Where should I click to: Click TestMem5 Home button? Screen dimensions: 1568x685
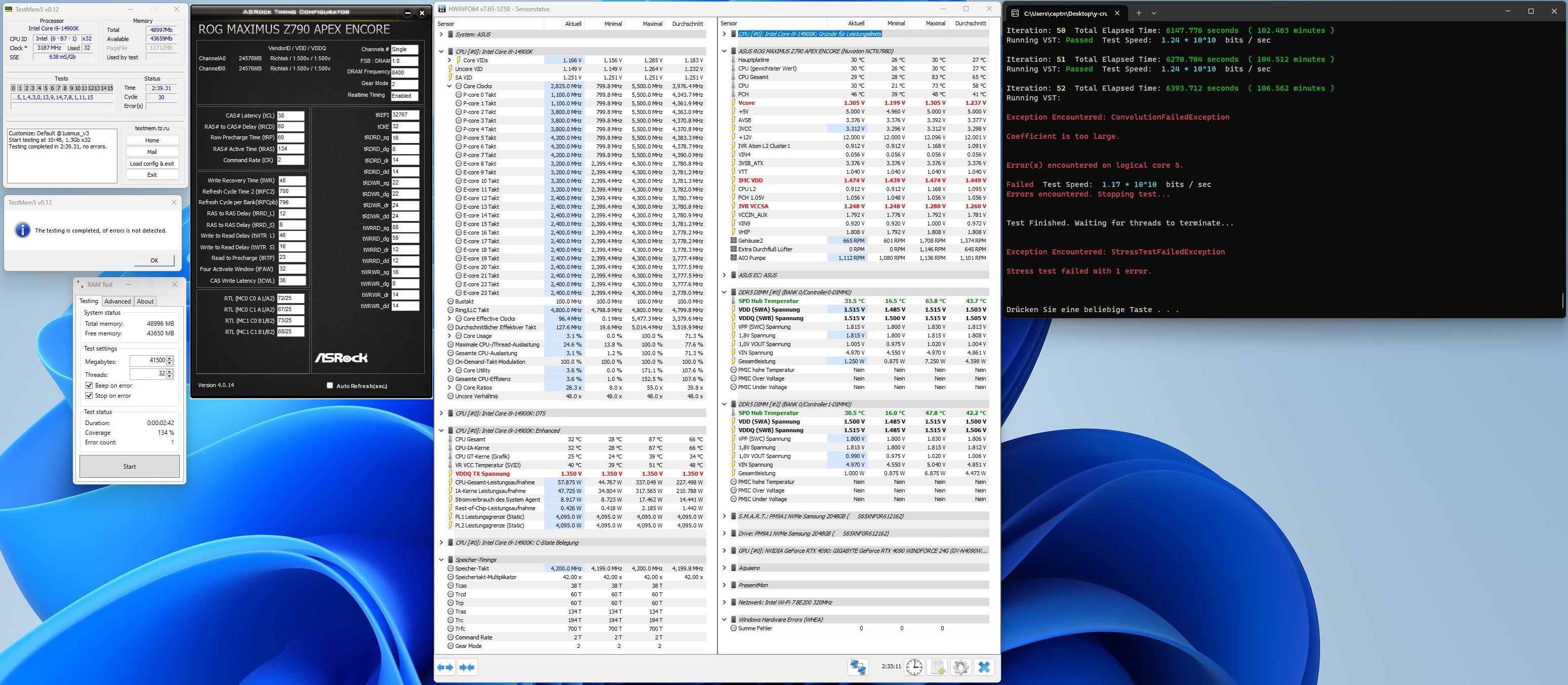(x=152, y=140)
